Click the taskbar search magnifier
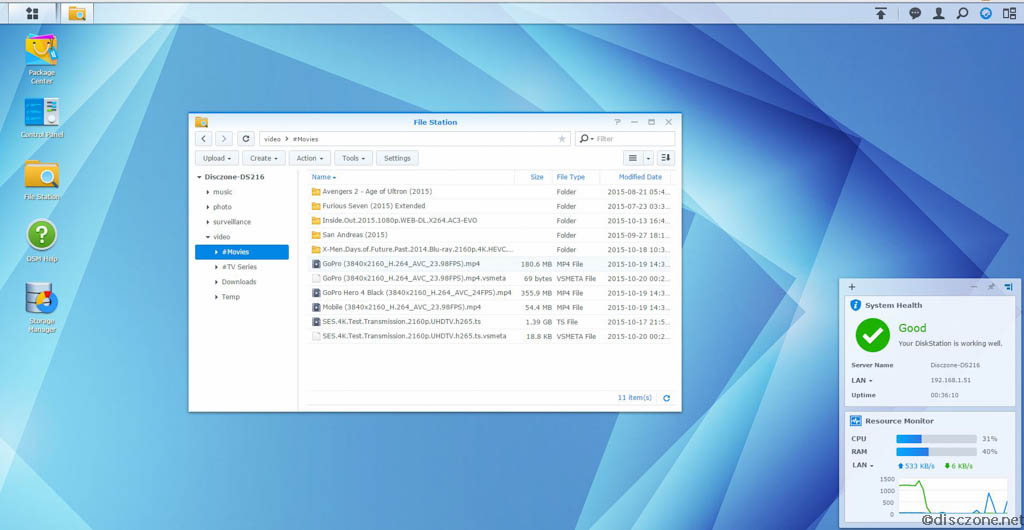 point(962,13)
